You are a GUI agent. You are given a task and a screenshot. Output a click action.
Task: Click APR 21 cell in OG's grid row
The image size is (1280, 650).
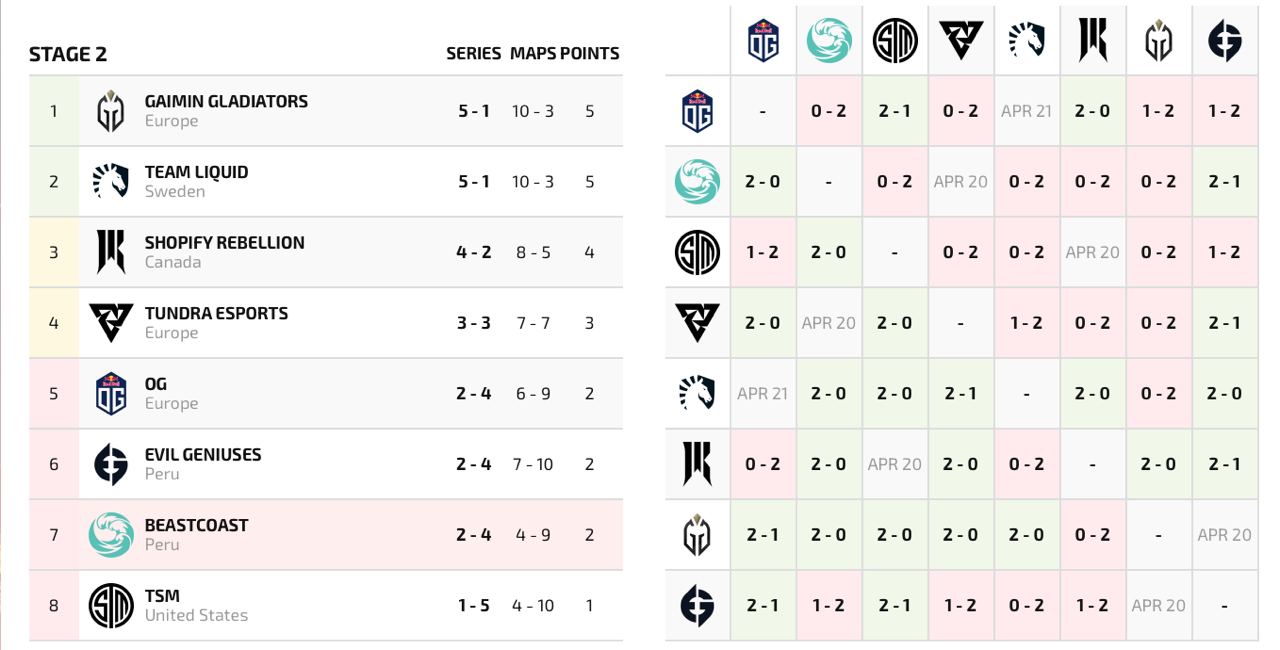point(1026,111)
